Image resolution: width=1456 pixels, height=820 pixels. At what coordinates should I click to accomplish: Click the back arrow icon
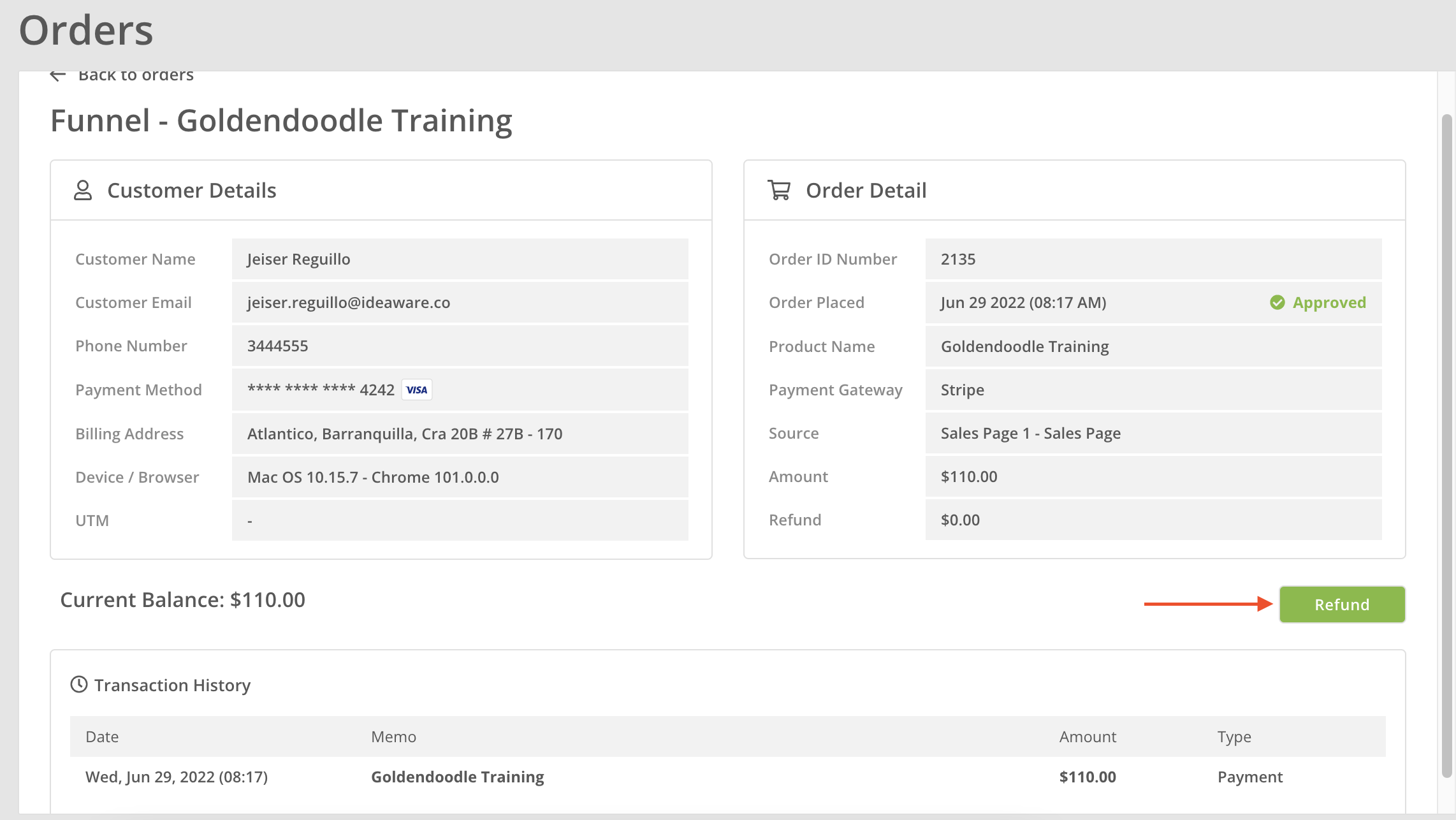[57, 75]
